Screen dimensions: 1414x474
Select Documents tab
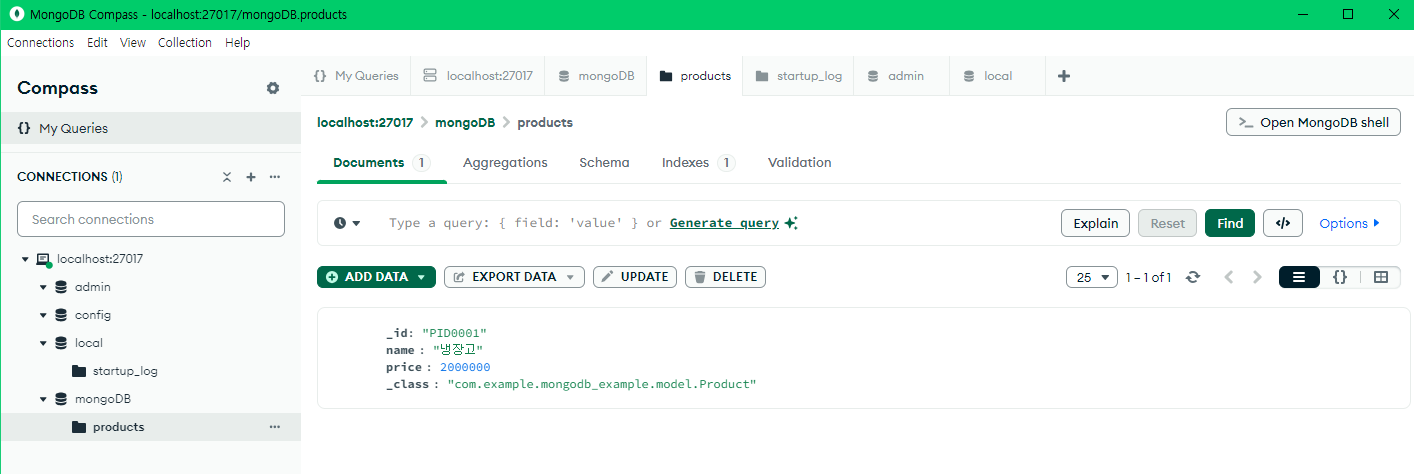click(381, 162)
